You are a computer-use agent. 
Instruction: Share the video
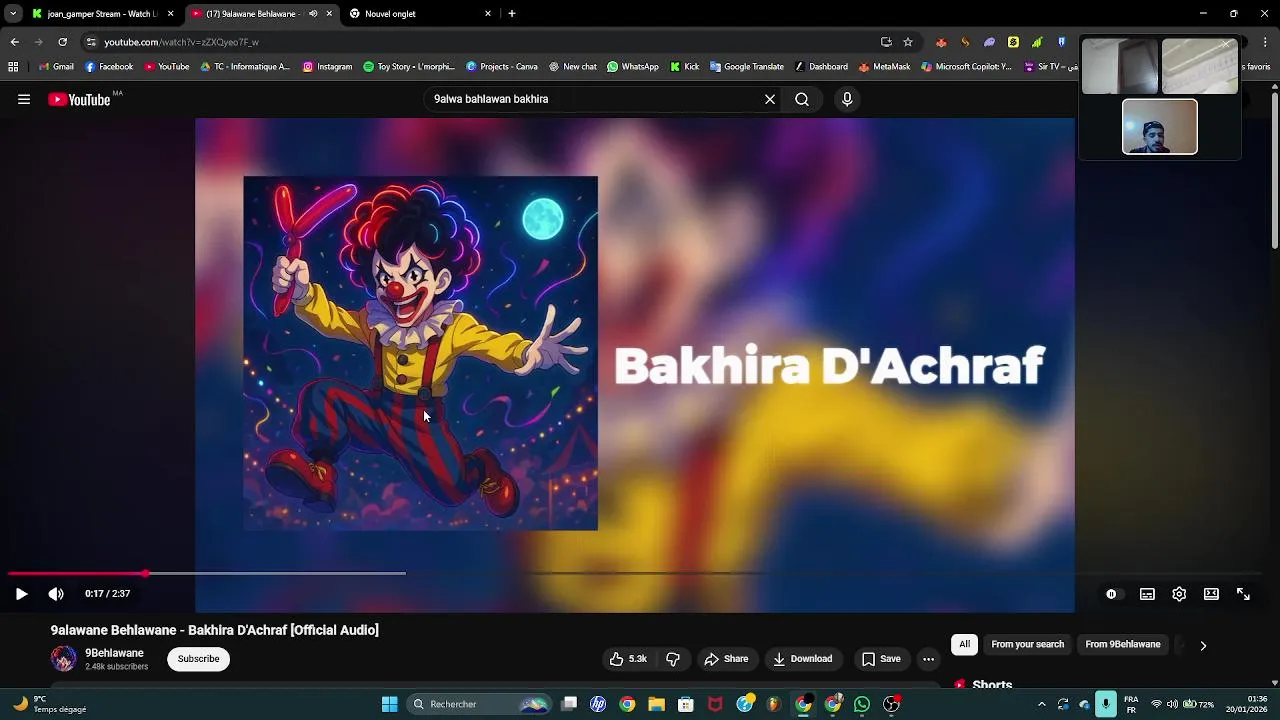point(726,659)
